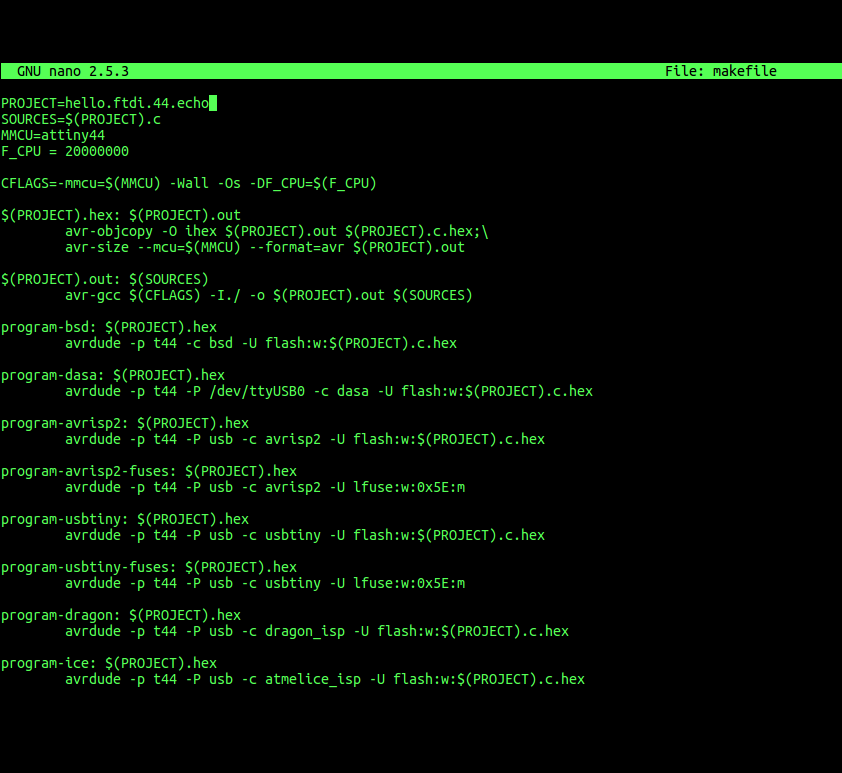Screen dimensions: 842x773
Task: Click the 'program-dragon:' target line
Action: [121, 615]
